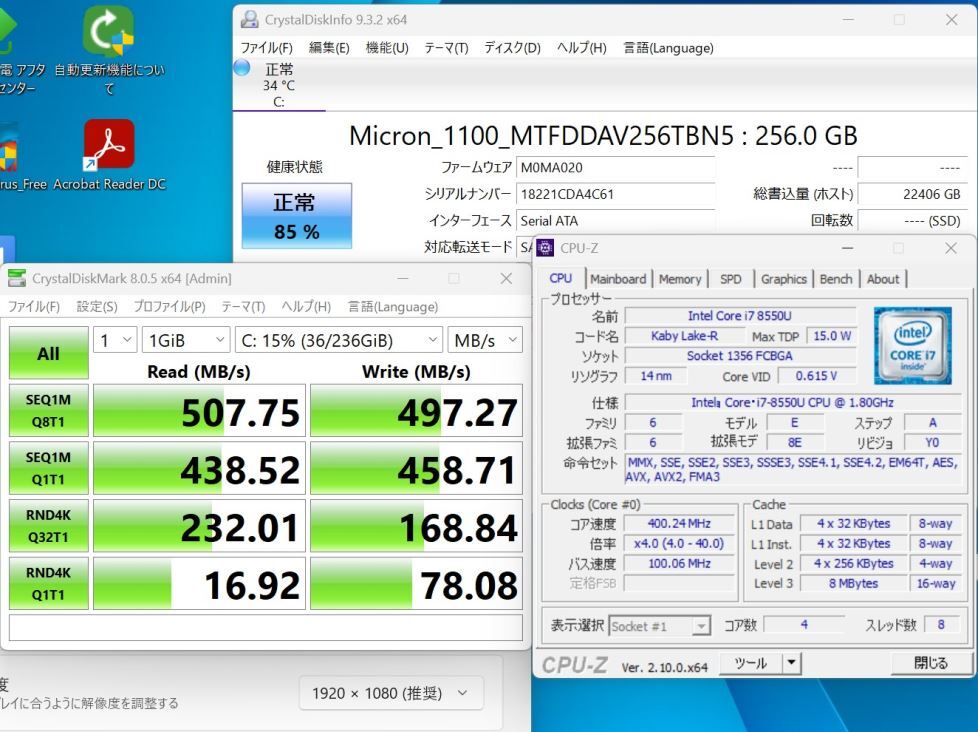Click CrystalDiskInfo title bar app icon

[249, 19]
